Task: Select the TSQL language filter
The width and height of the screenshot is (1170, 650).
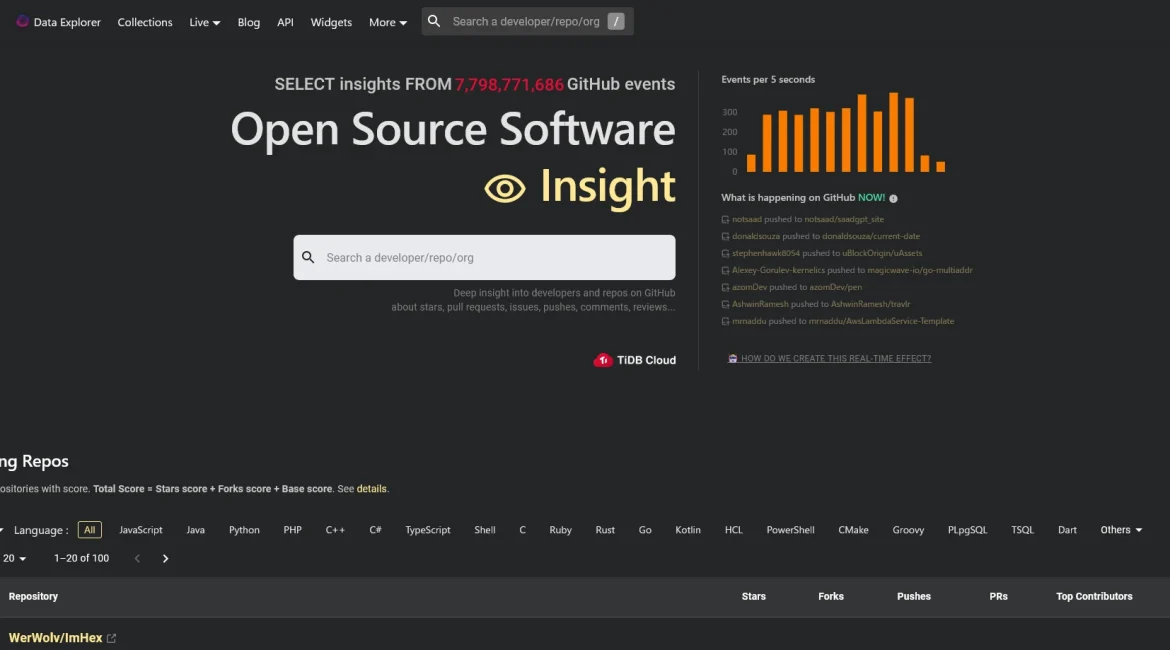Action: 1022,530
